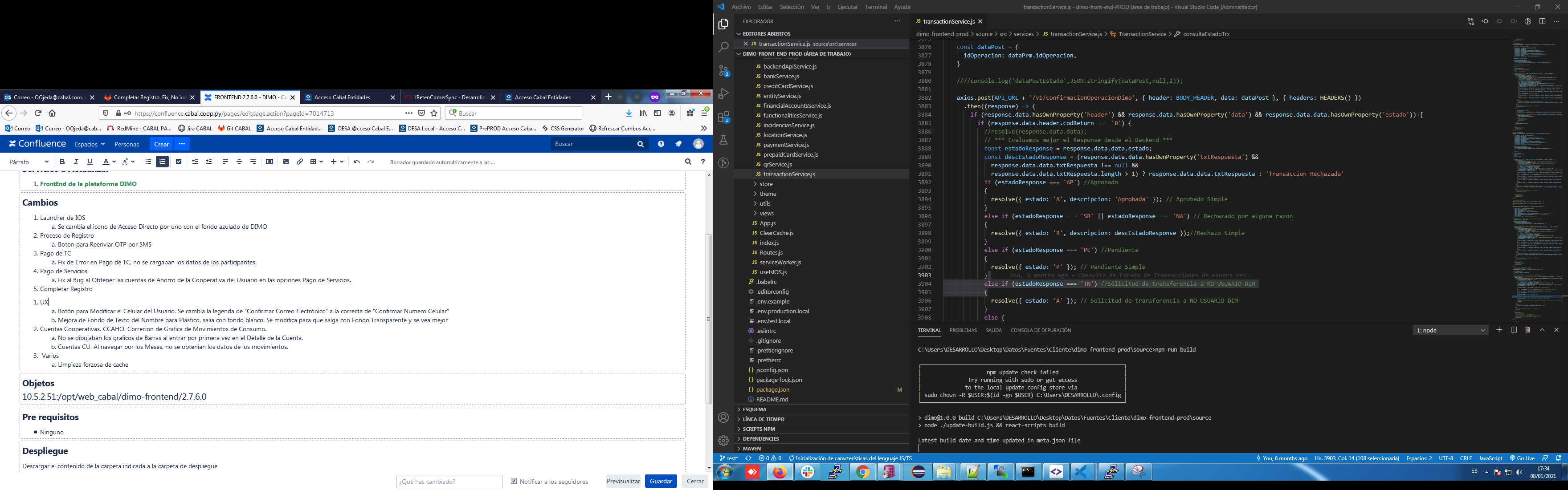This screenshot has width=1568, height=490.
Task: Open the Terminal menu in VS Code
Action: click(x=875, y=7)
